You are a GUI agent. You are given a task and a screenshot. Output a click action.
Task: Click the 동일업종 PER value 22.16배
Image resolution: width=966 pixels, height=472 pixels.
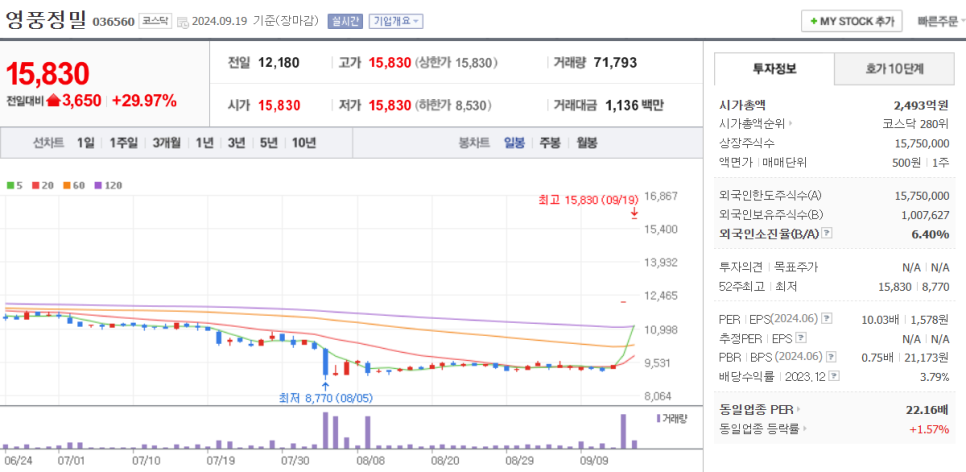pos(928,409)
